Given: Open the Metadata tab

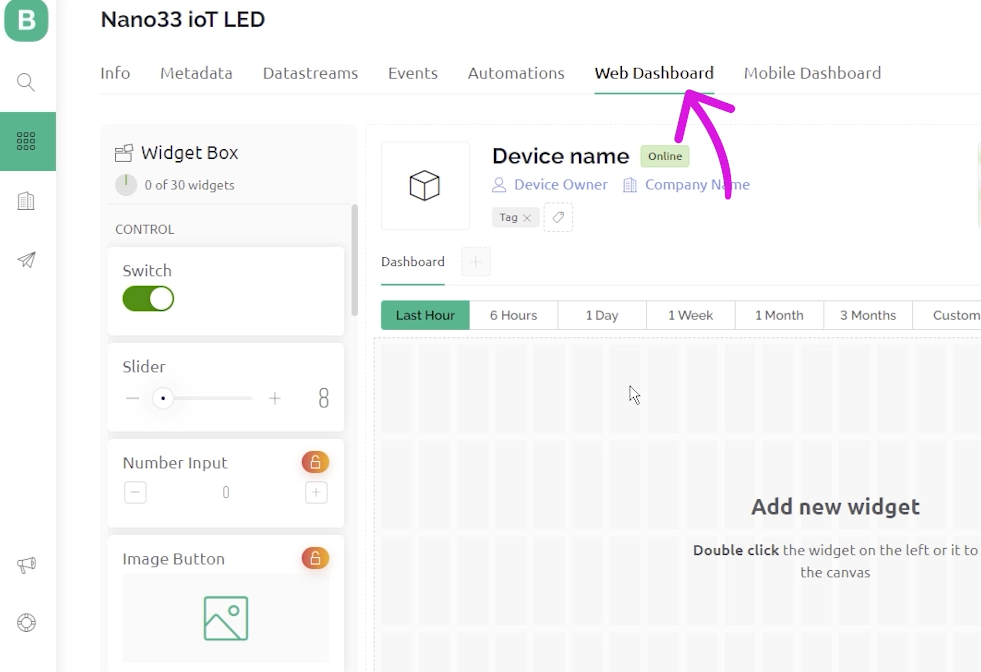Looking at the screenshot, I should point(196,73).
